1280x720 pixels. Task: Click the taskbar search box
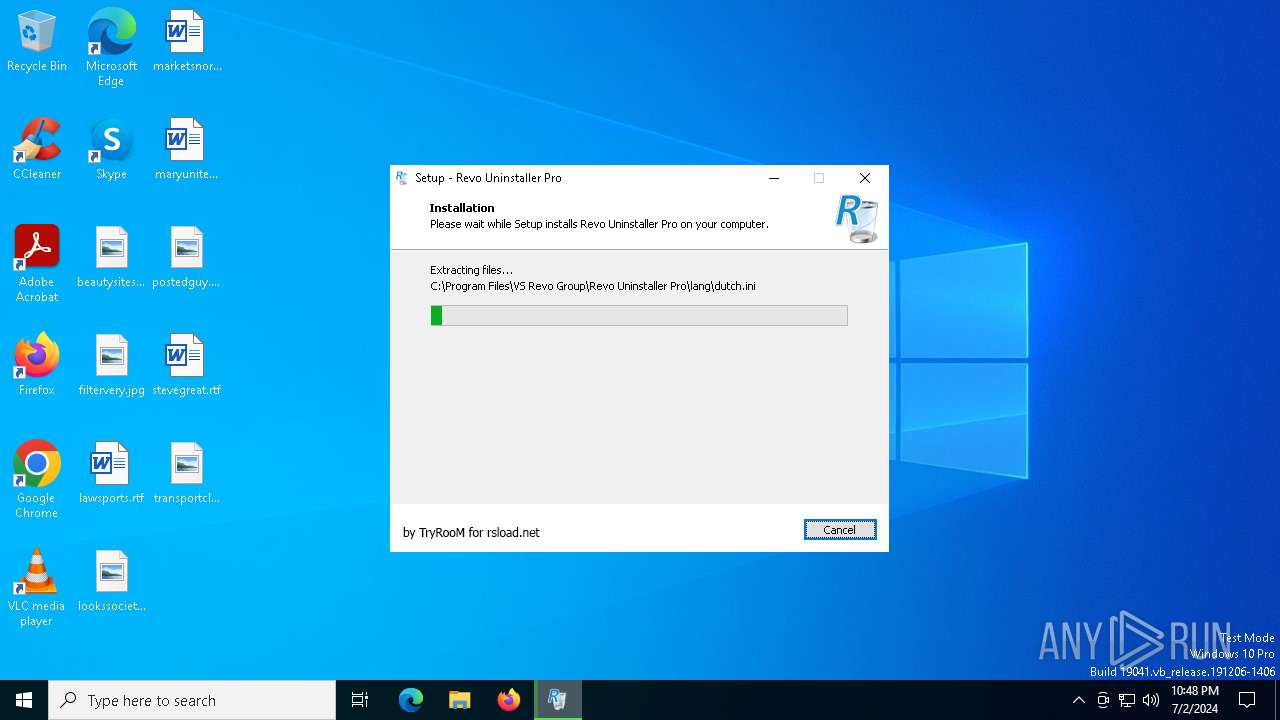(x=192, y=700)
